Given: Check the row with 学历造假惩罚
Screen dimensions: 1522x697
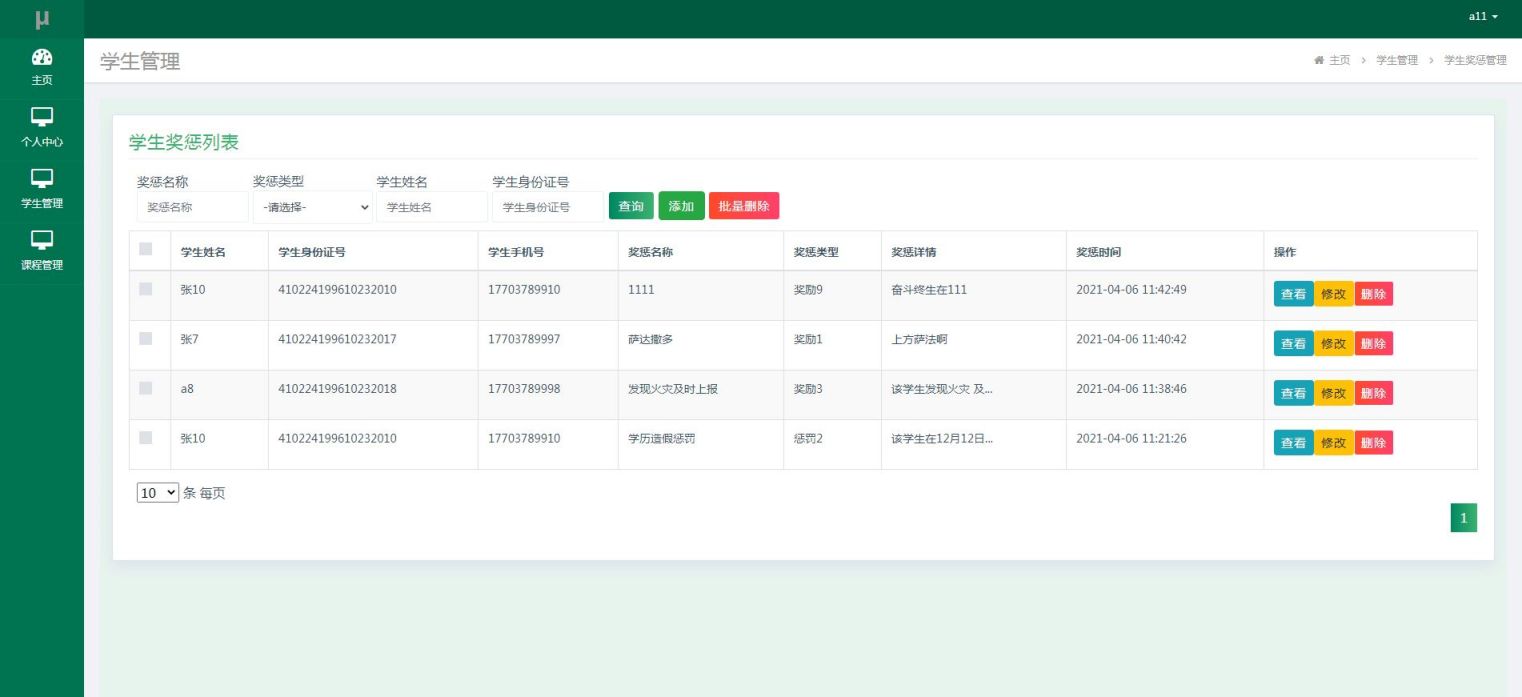Looking at the screenshot, I should [146, 438].
